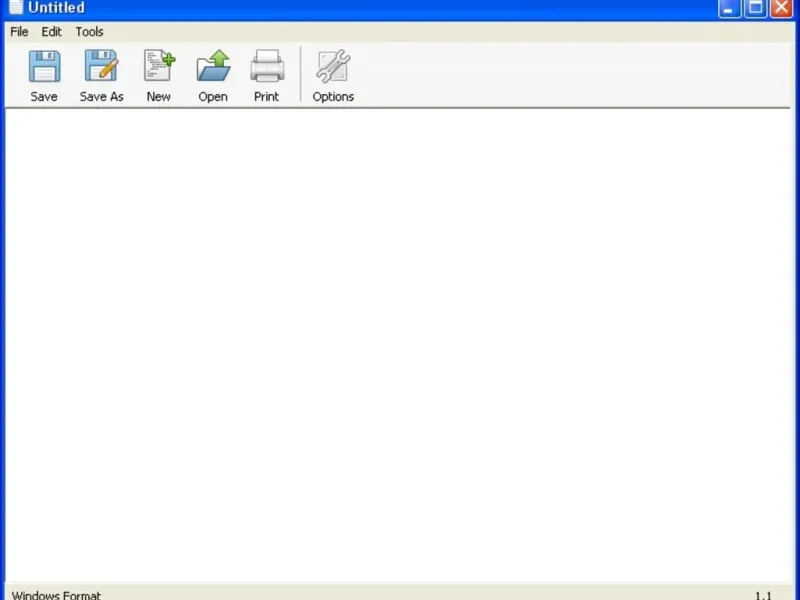
Task: Open the Tools menu
Action: [x=90, y=32]
